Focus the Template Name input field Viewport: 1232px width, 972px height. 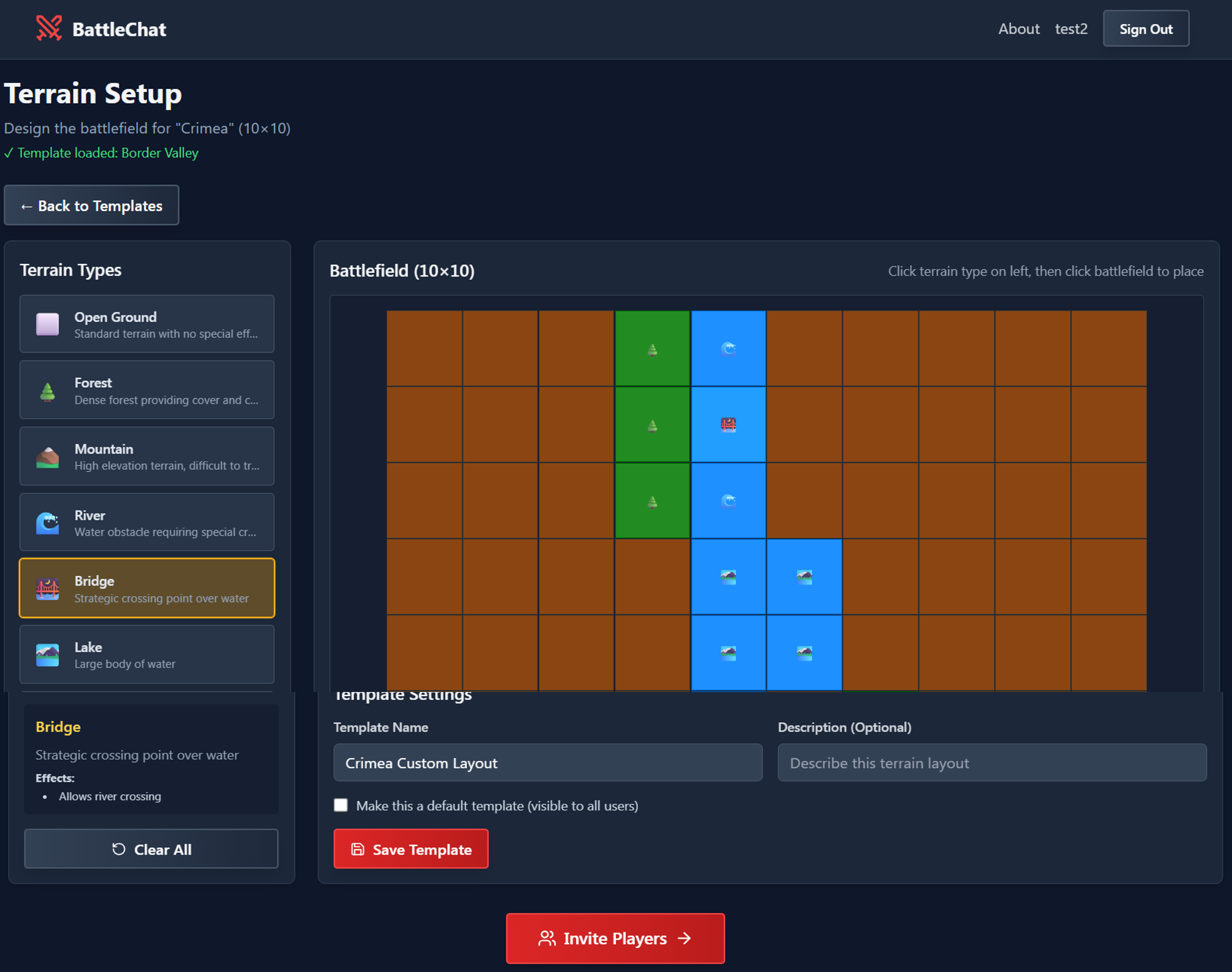click(547, 763)
